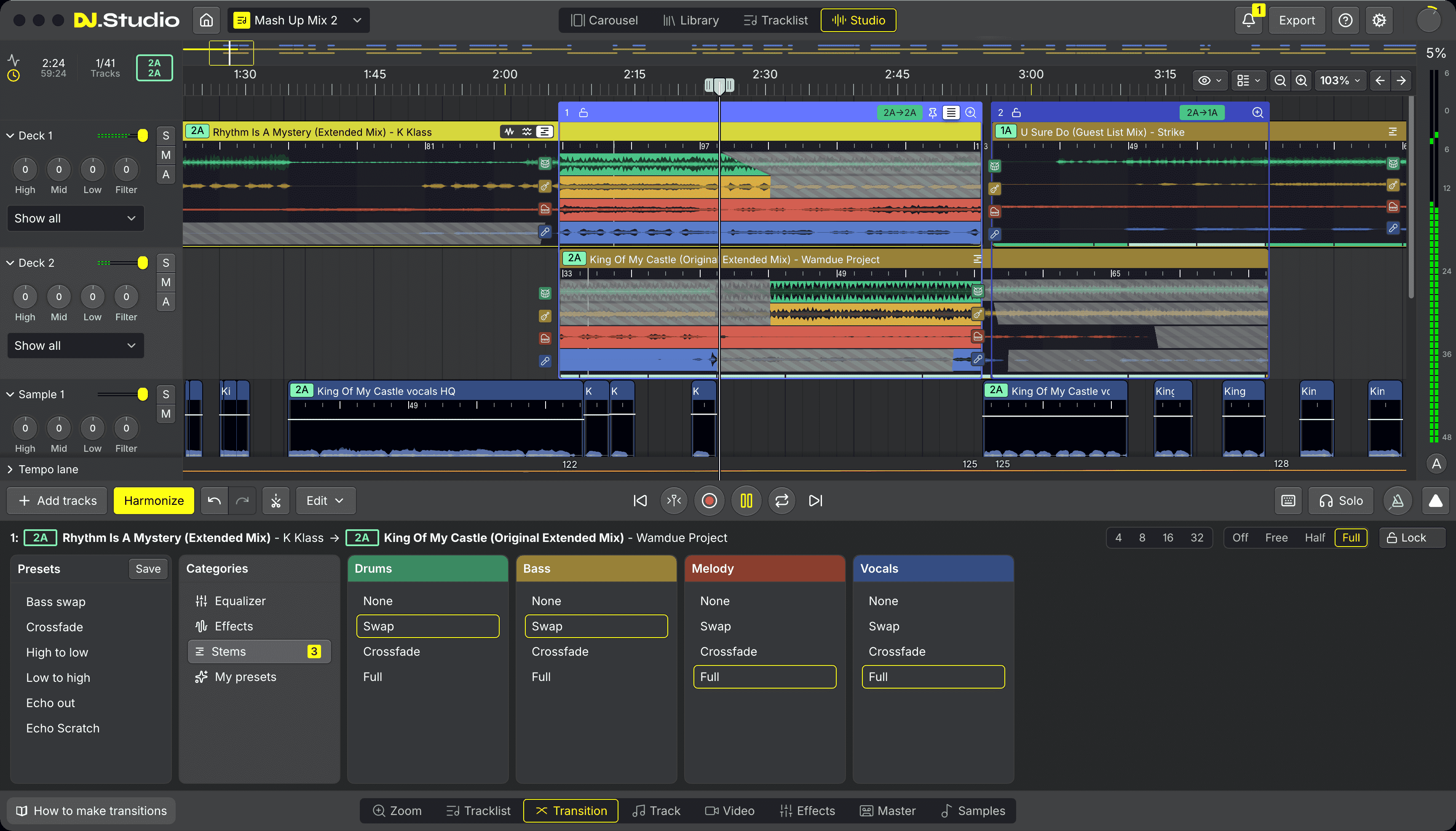Zoom in the timeline with magnifier plus
This screenshot has height=831, width=1456.
(1301, 80)
